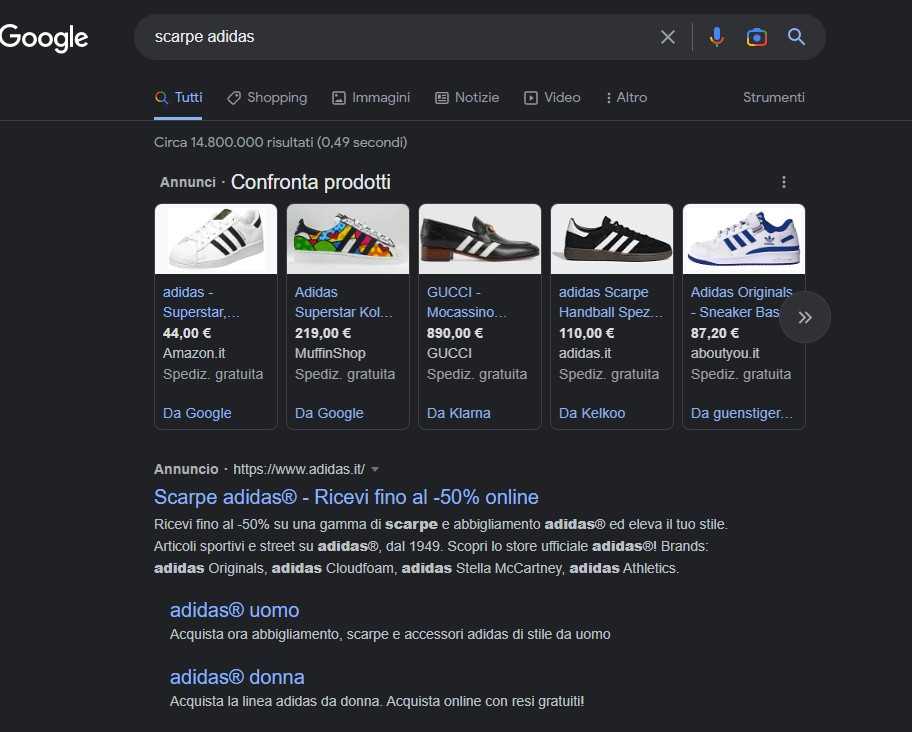Click the magnifying glass search button

(796, 37)
